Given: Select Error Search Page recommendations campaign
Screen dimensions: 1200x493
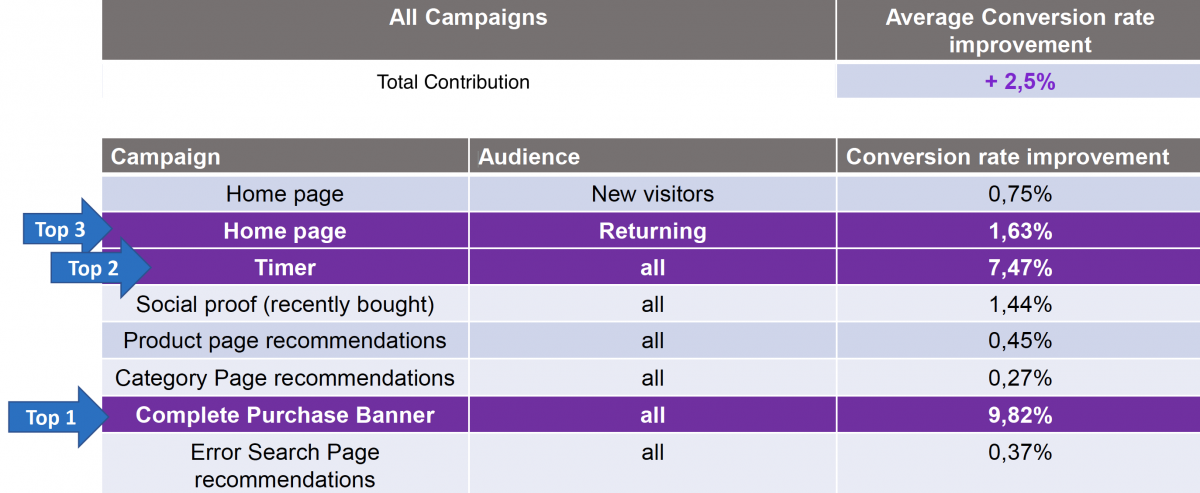Looking at the screenshot, I should click(x=285, y=465).
